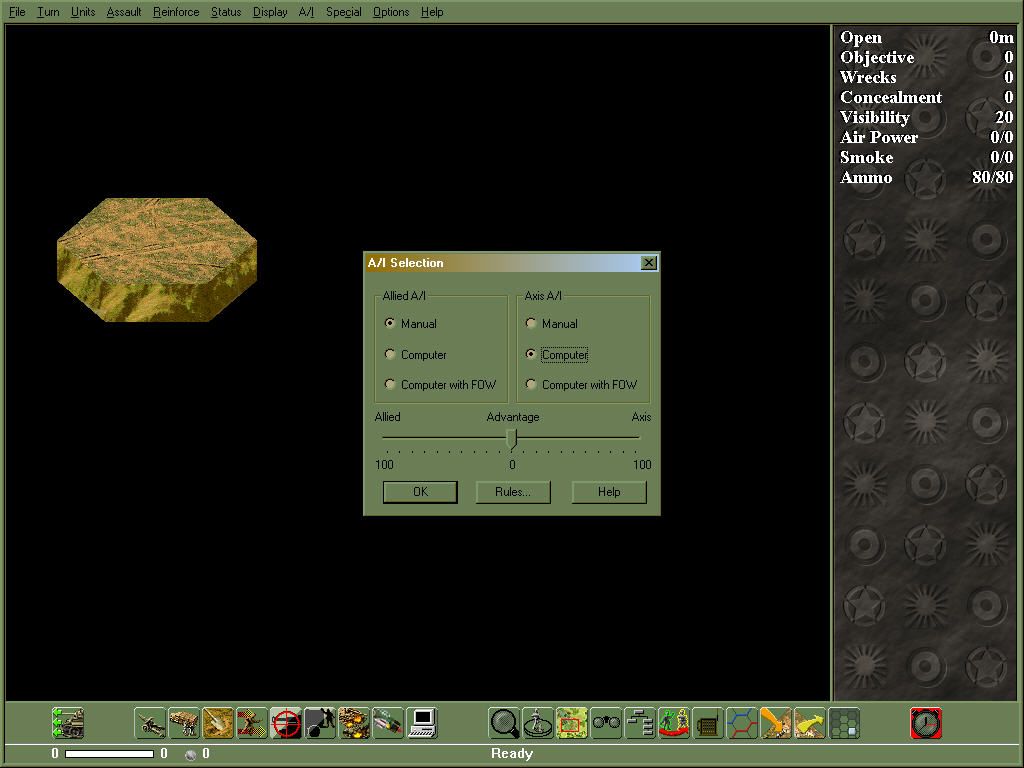Confirm settings with the OK button

[x=419, y=491]
